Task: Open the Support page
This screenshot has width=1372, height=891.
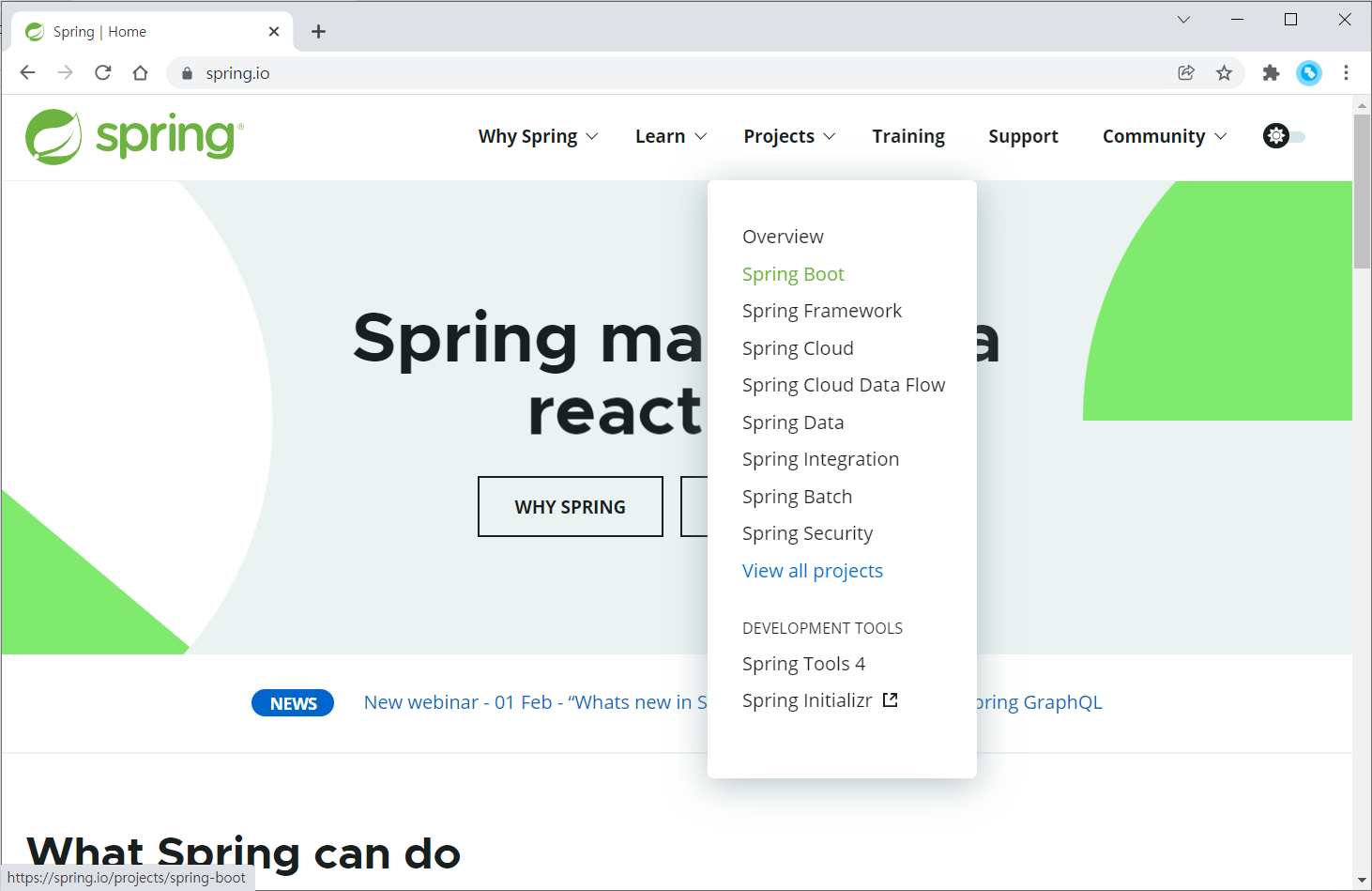Action: pos(1023,136)
